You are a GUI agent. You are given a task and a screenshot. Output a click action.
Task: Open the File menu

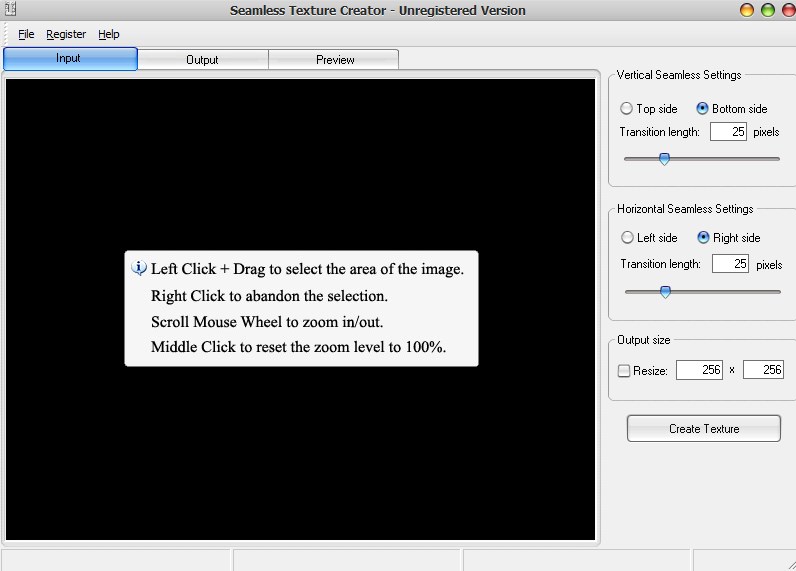coord(26,34)
